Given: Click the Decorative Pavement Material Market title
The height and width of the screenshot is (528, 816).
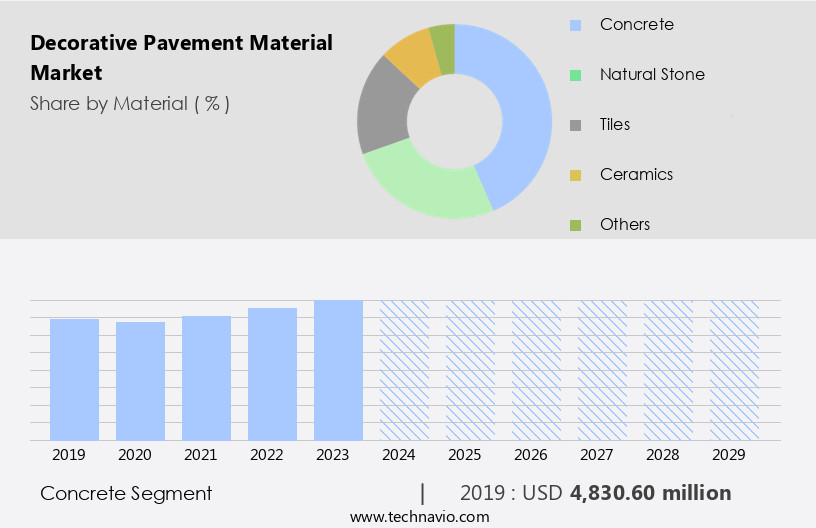Looking at the screenshot, I should (181, 58).
